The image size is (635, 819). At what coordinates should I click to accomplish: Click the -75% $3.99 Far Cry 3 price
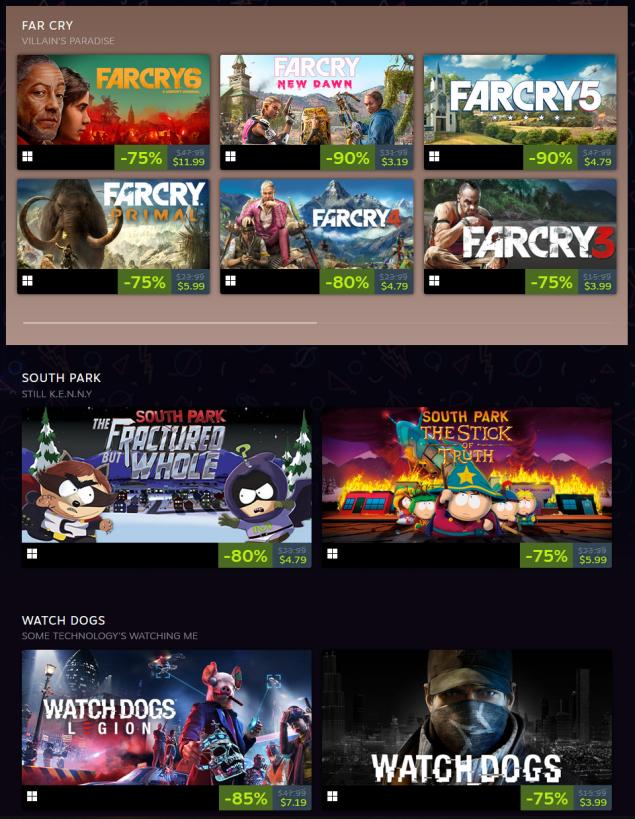[570, 282]
